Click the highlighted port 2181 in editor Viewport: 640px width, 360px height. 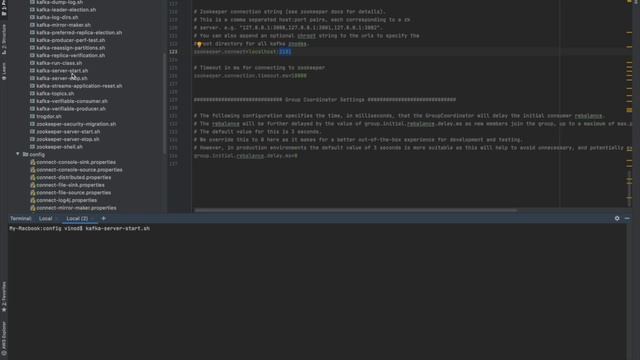285,52
